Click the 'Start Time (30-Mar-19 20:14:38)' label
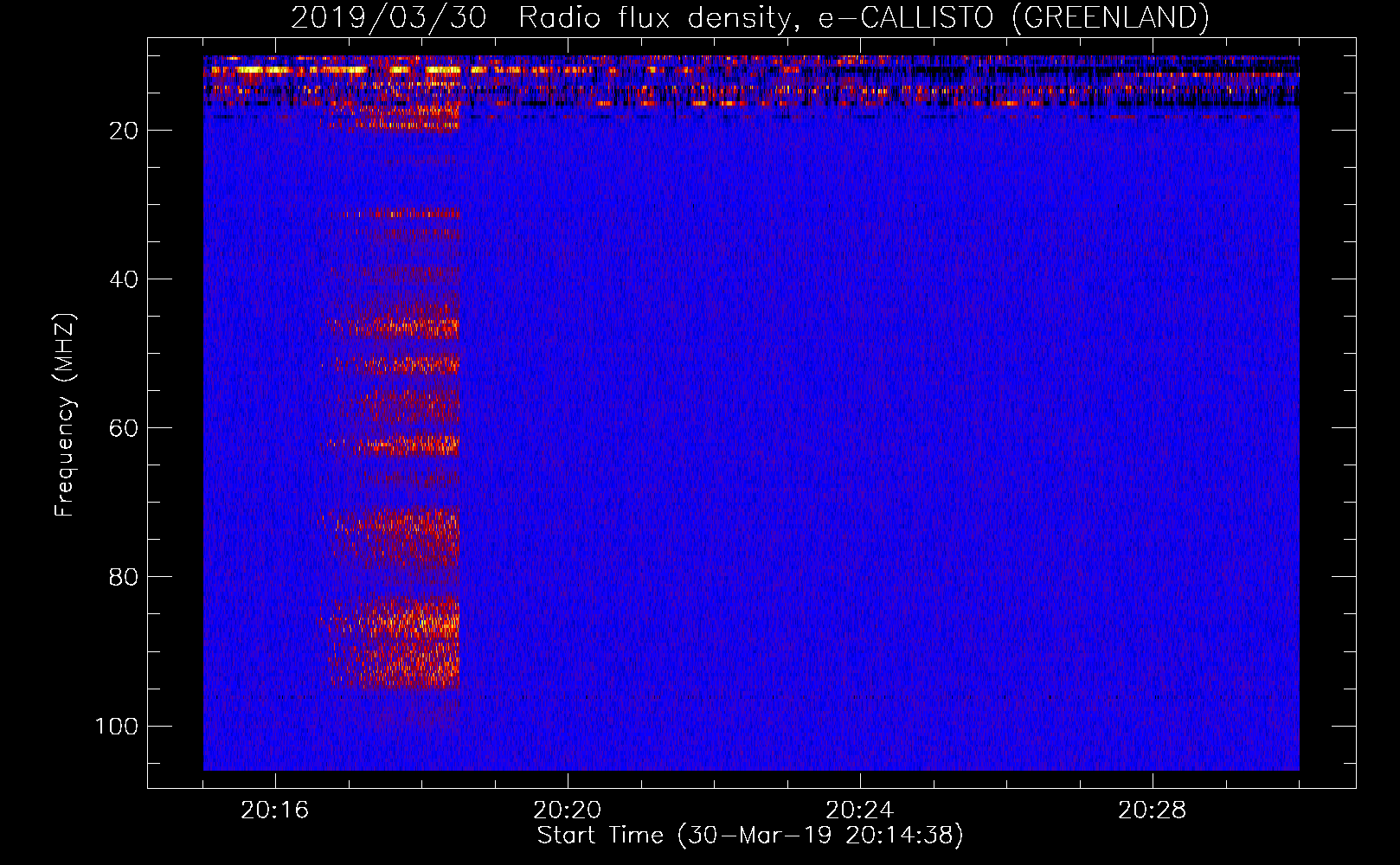 750,836
